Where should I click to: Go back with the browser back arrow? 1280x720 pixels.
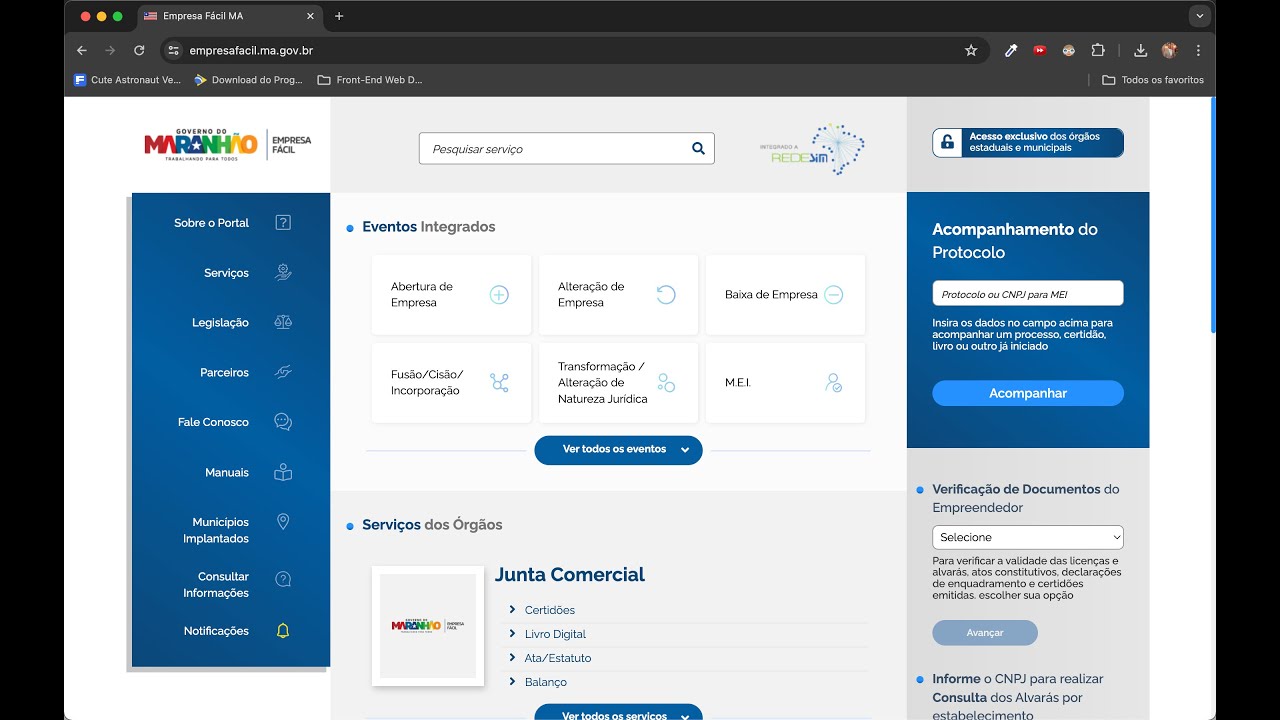click(x=82, y=50)
